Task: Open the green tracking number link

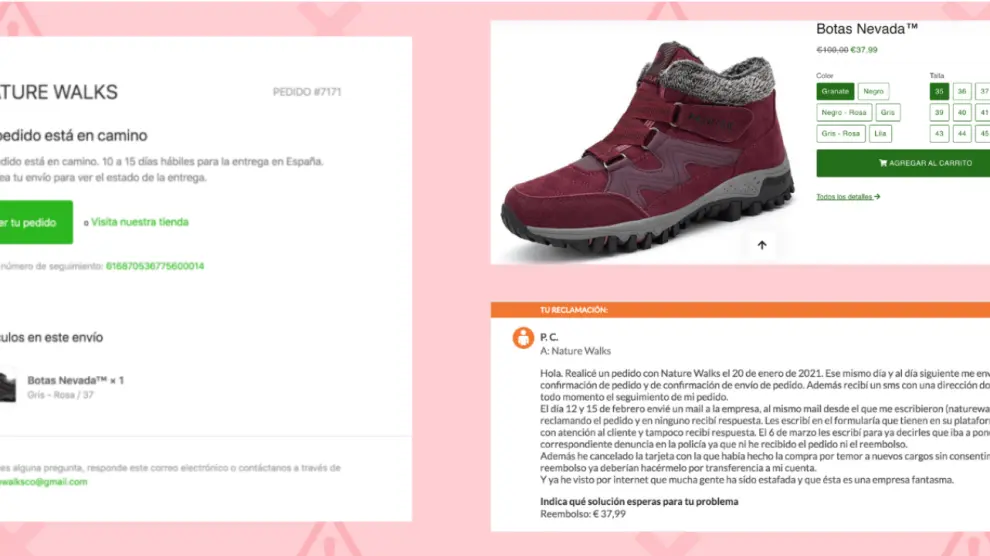Action: [x=155, y=266]
